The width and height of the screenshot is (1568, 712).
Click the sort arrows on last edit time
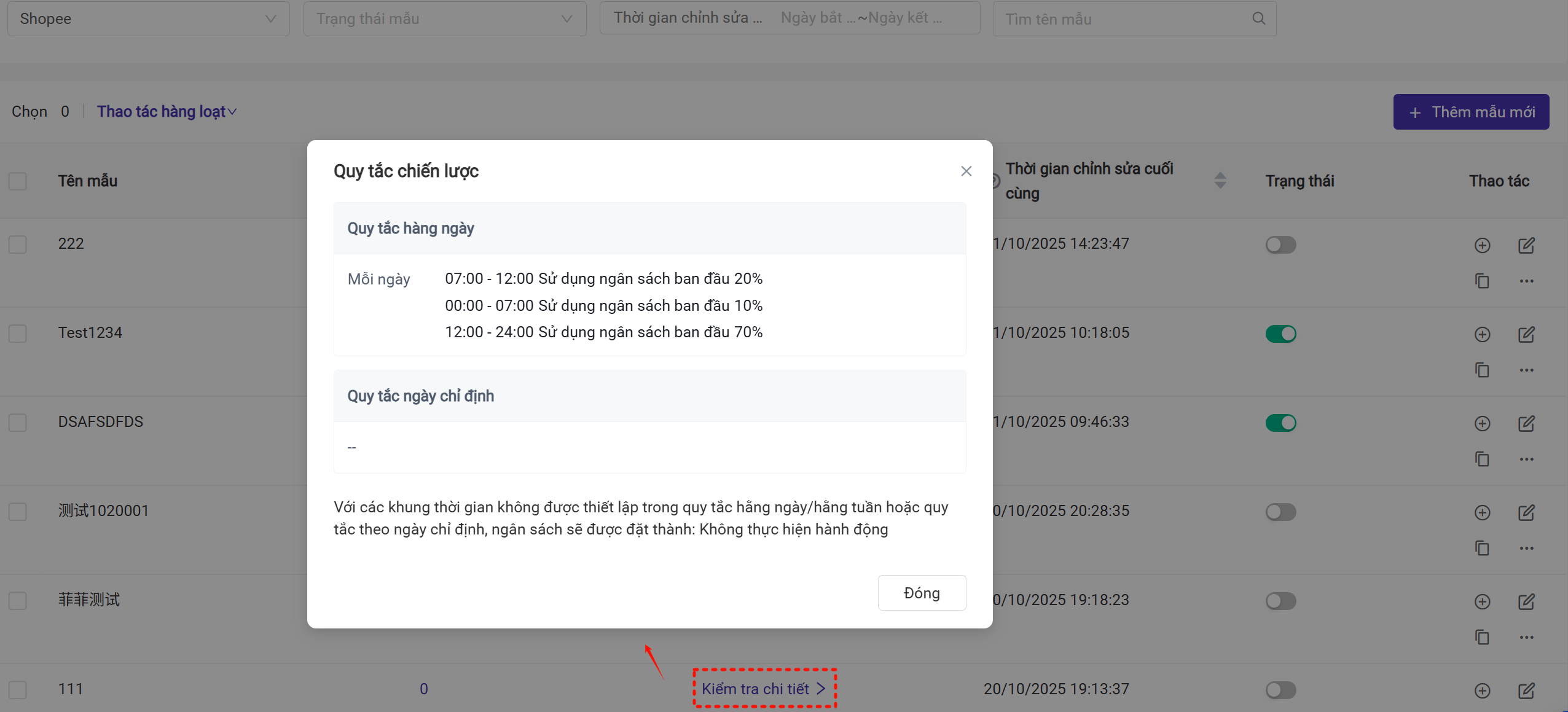point(1220,181)
